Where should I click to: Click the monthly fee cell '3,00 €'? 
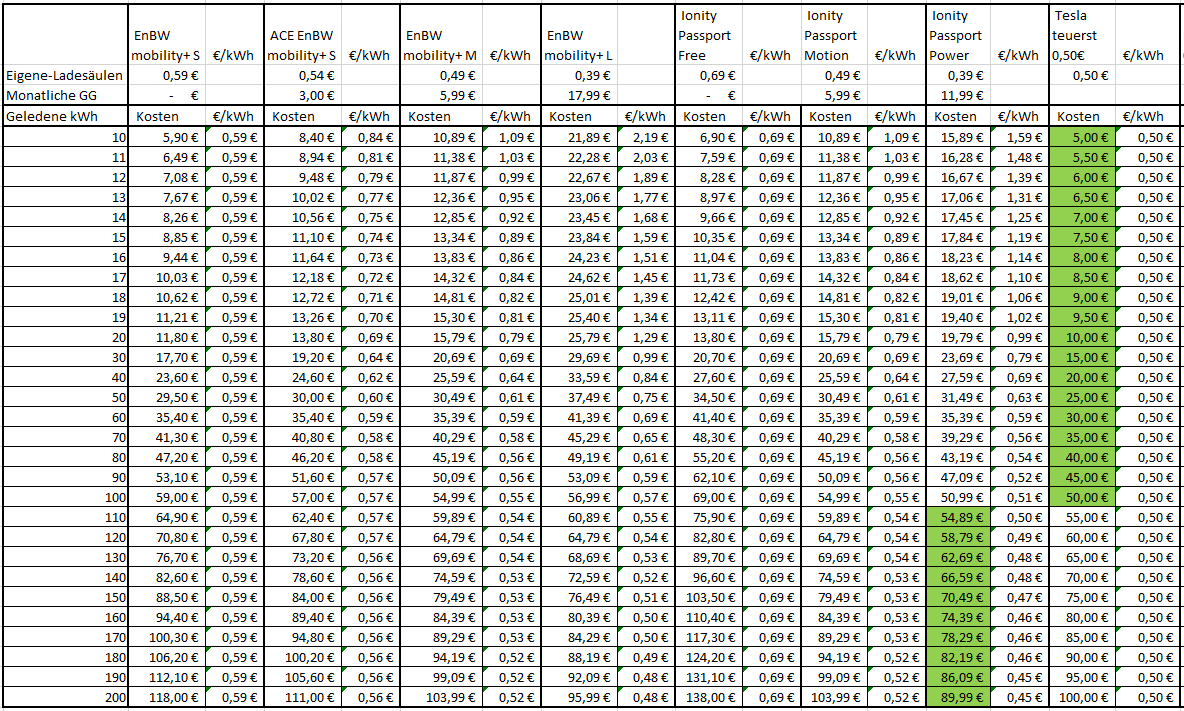click(x=302, y=95)
